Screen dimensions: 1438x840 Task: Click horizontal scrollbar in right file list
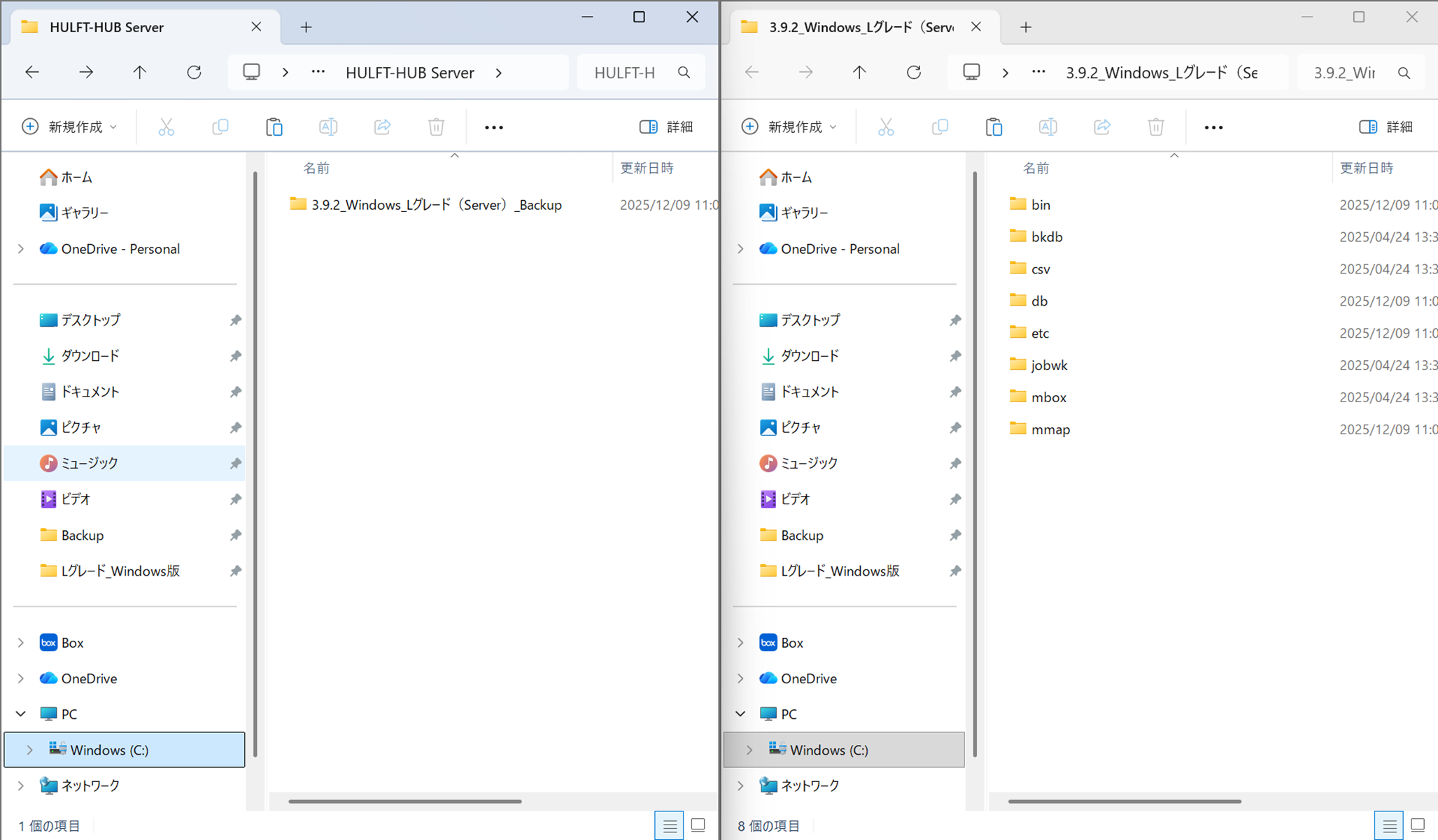point(1125,802)
